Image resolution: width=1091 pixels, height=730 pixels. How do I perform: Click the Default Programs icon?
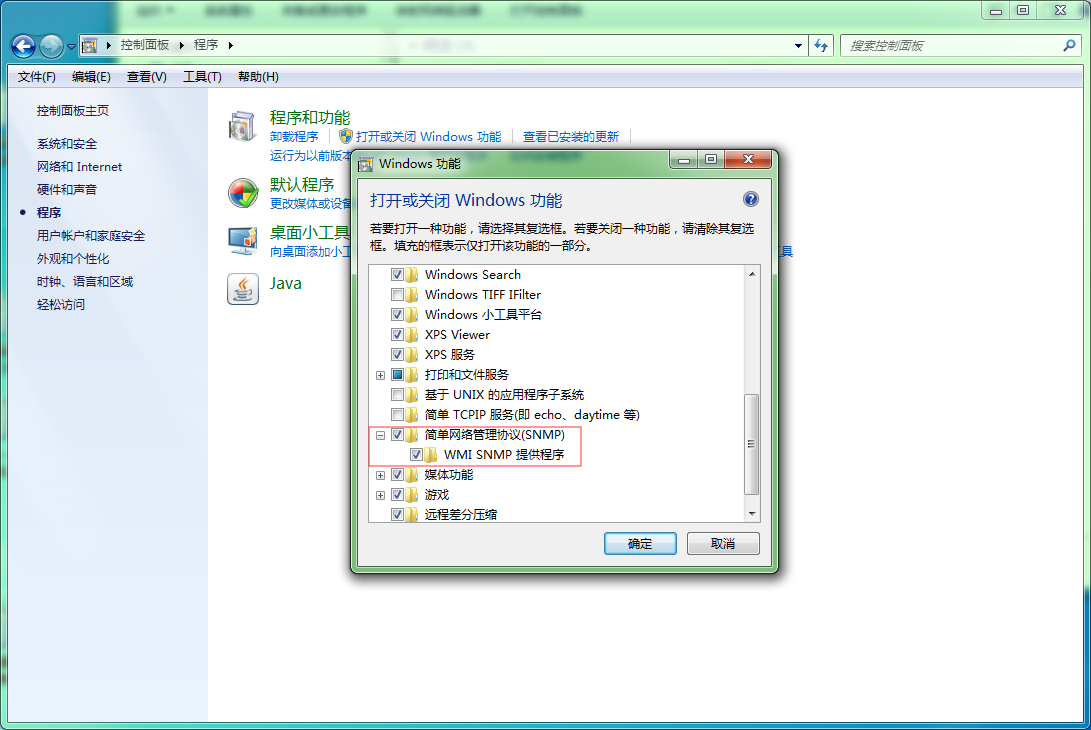point(243,193)
